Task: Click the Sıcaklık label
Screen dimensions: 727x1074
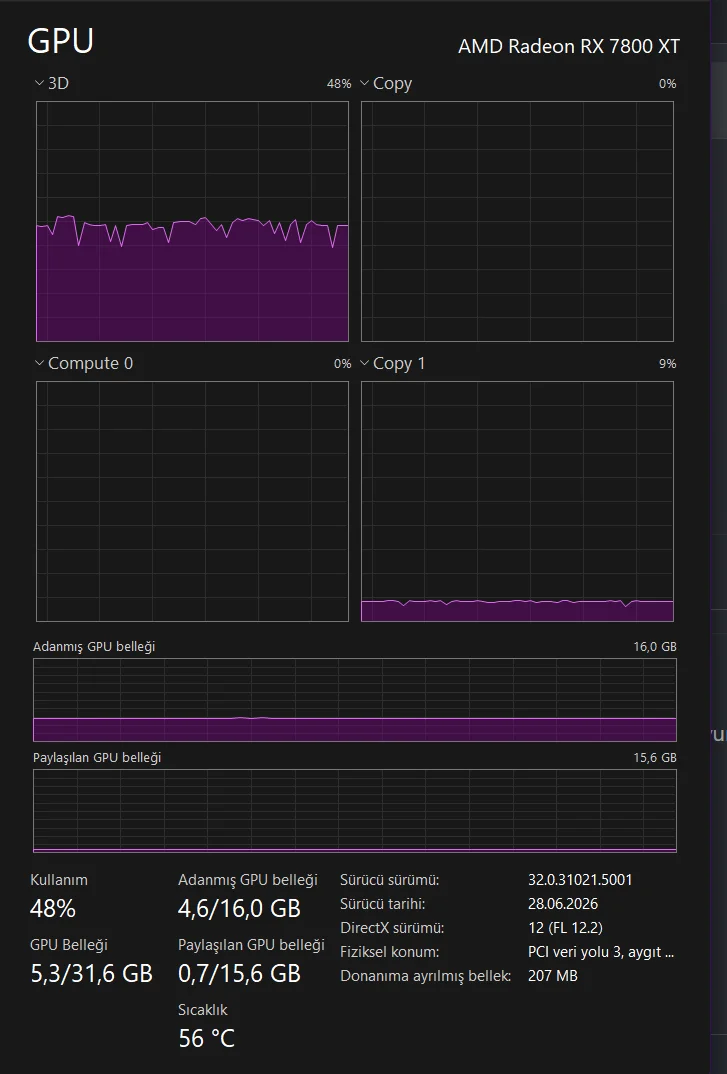Action: click(x=203, y=1010)
